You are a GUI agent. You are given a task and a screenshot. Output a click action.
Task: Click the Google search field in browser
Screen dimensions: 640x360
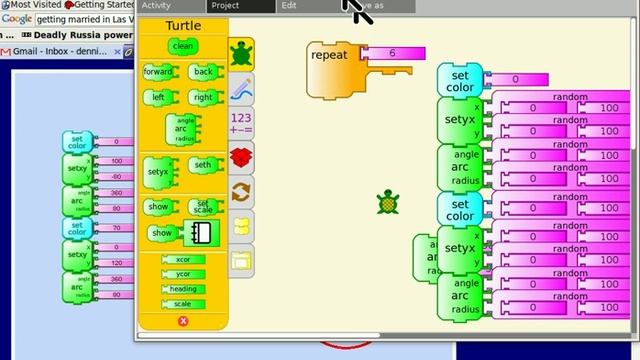point(84,20)
